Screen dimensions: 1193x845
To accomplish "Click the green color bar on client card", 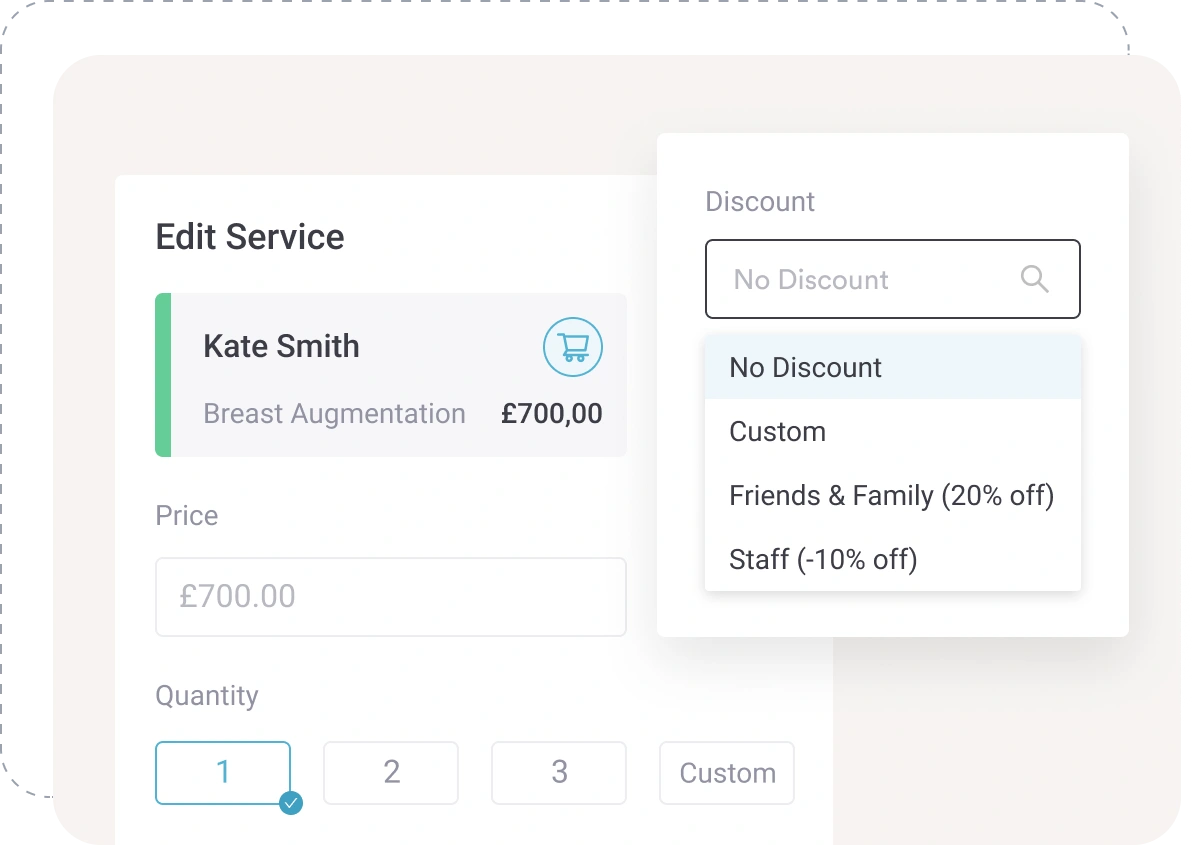I will coord(163,375).
